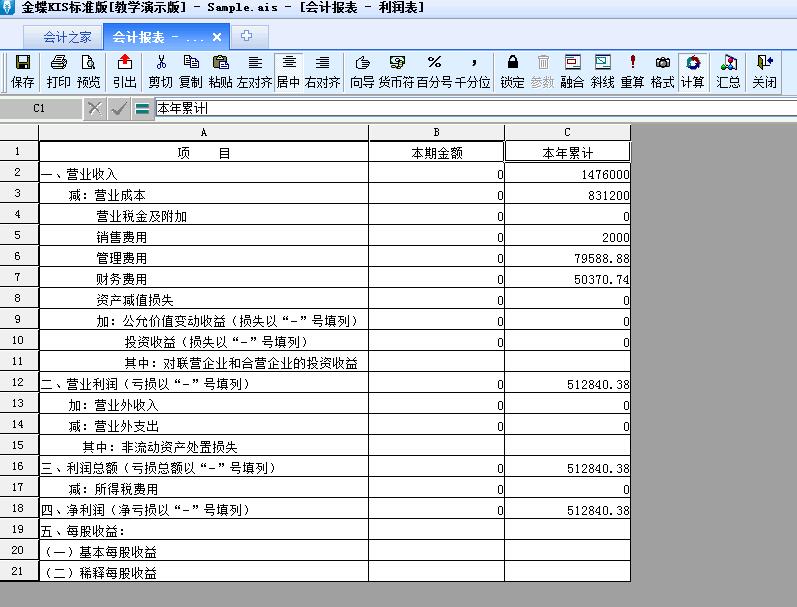797x607 pixels.
Task: Apply 百分号 percent format
Action: coord(434,71)
